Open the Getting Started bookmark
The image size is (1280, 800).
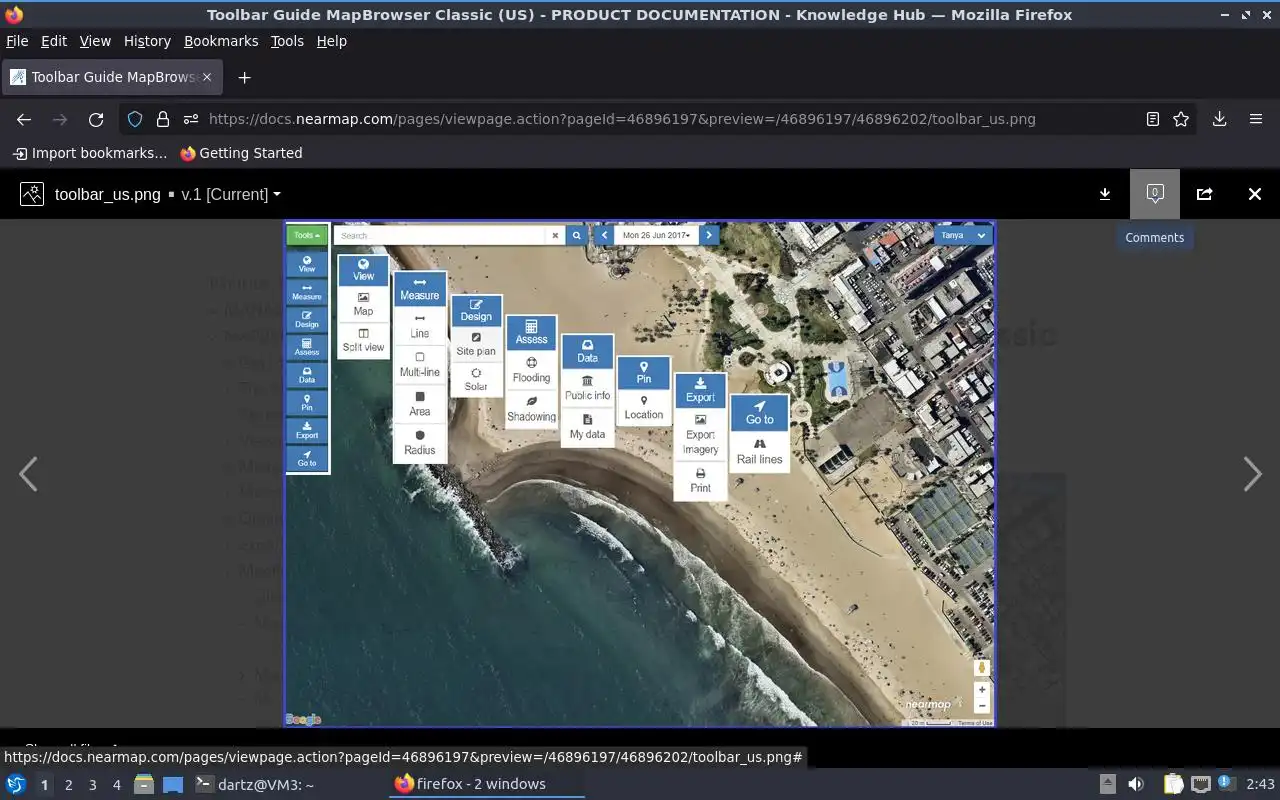(x=241, y=153)
